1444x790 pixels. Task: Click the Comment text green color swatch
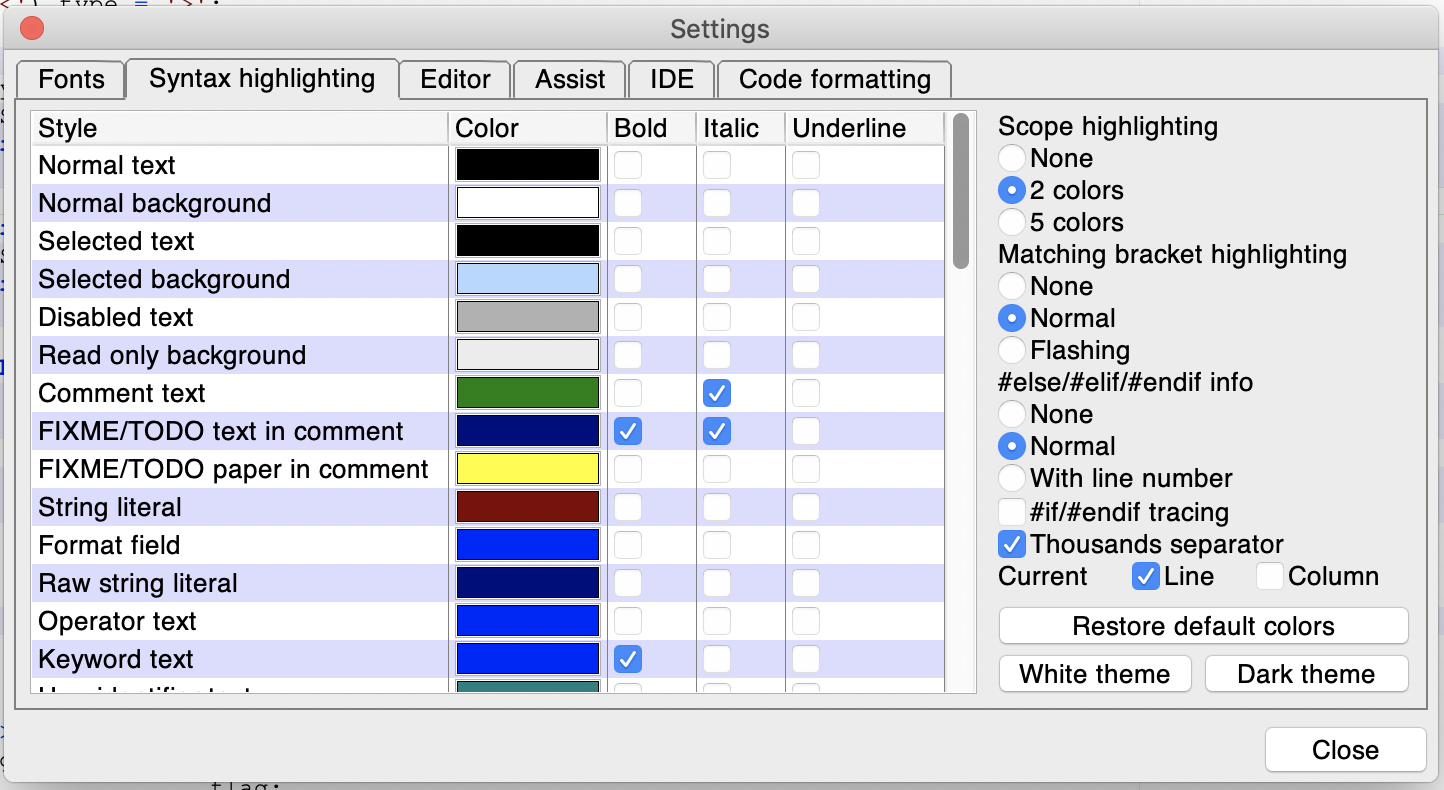click(x=527, y=393)
